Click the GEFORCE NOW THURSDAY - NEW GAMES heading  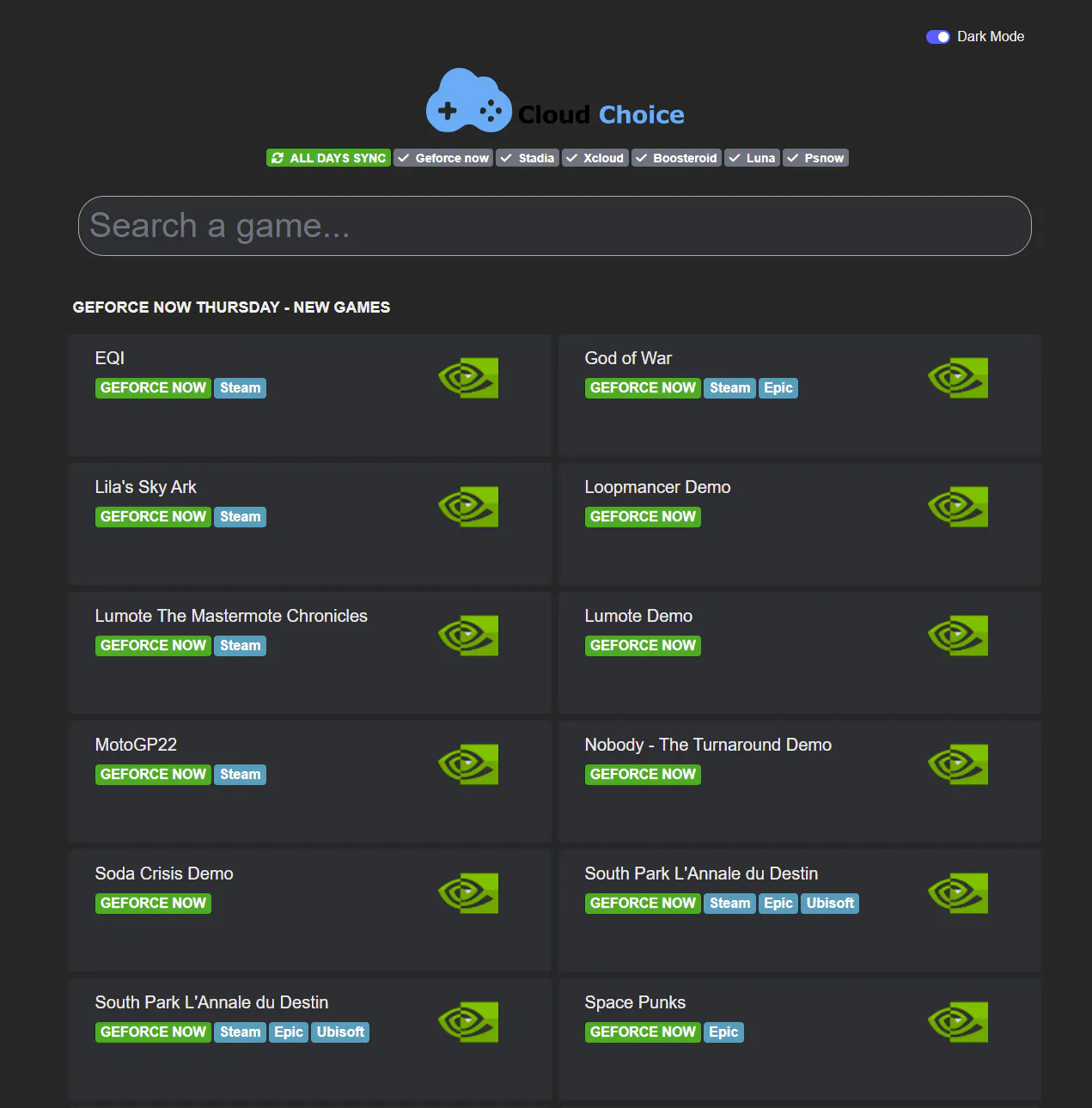[x=231, y=307]
